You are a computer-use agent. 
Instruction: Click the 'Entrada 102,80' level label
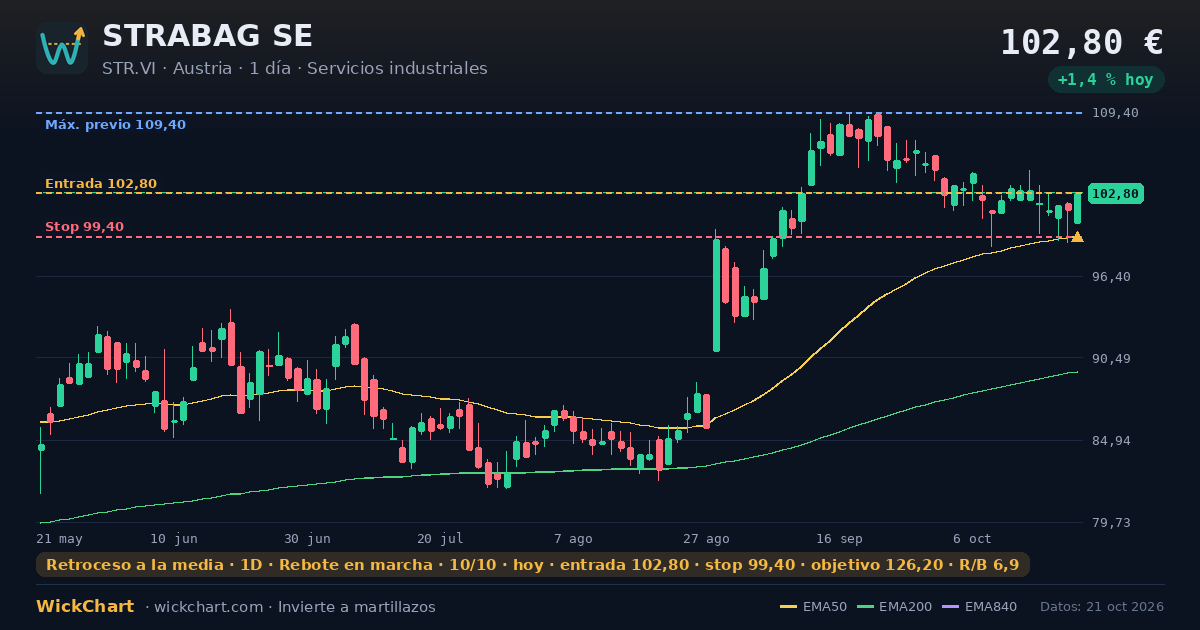coord(101,184)
